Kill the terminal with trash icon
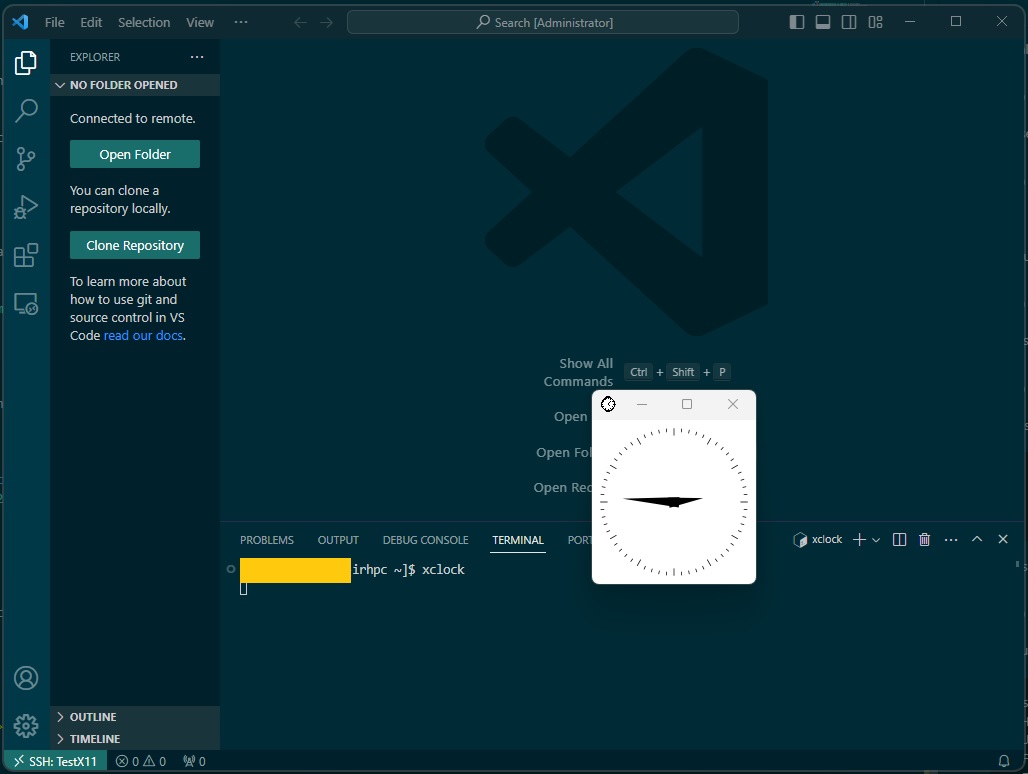1028x774 pixels. pyautogui.click(x=924, y=540)
